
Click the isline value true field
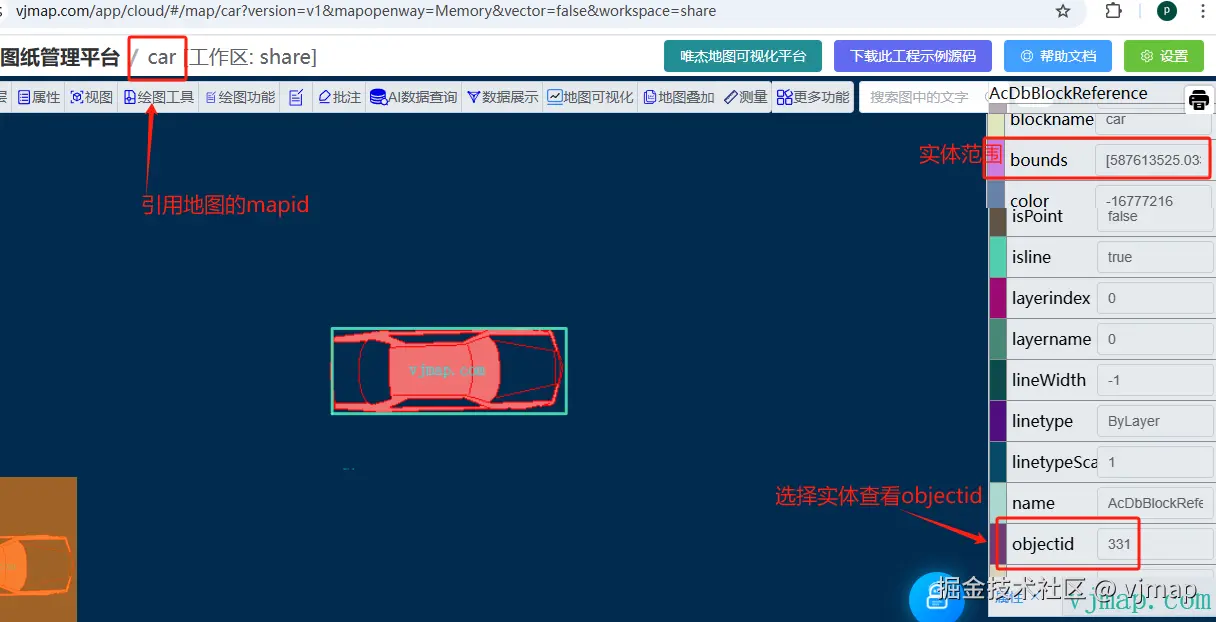point(1154,257)
